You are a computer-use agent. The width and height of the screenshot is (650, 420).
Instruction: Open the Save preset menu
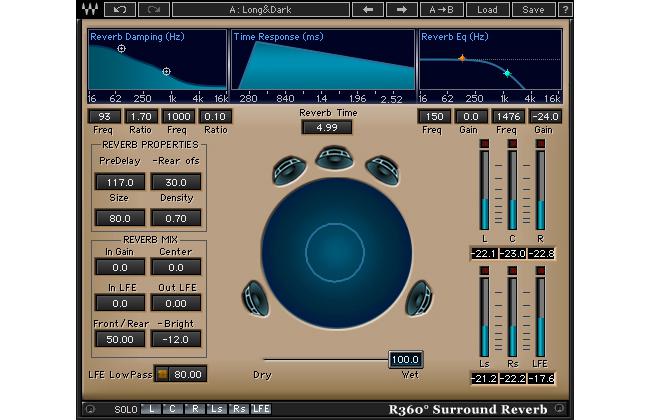[533, 10]
